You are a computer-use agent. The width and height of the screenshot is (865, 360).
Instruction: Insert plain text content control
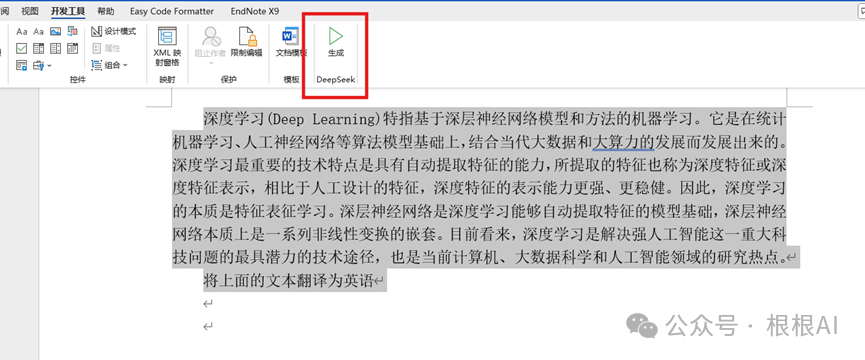pos(38,31)
